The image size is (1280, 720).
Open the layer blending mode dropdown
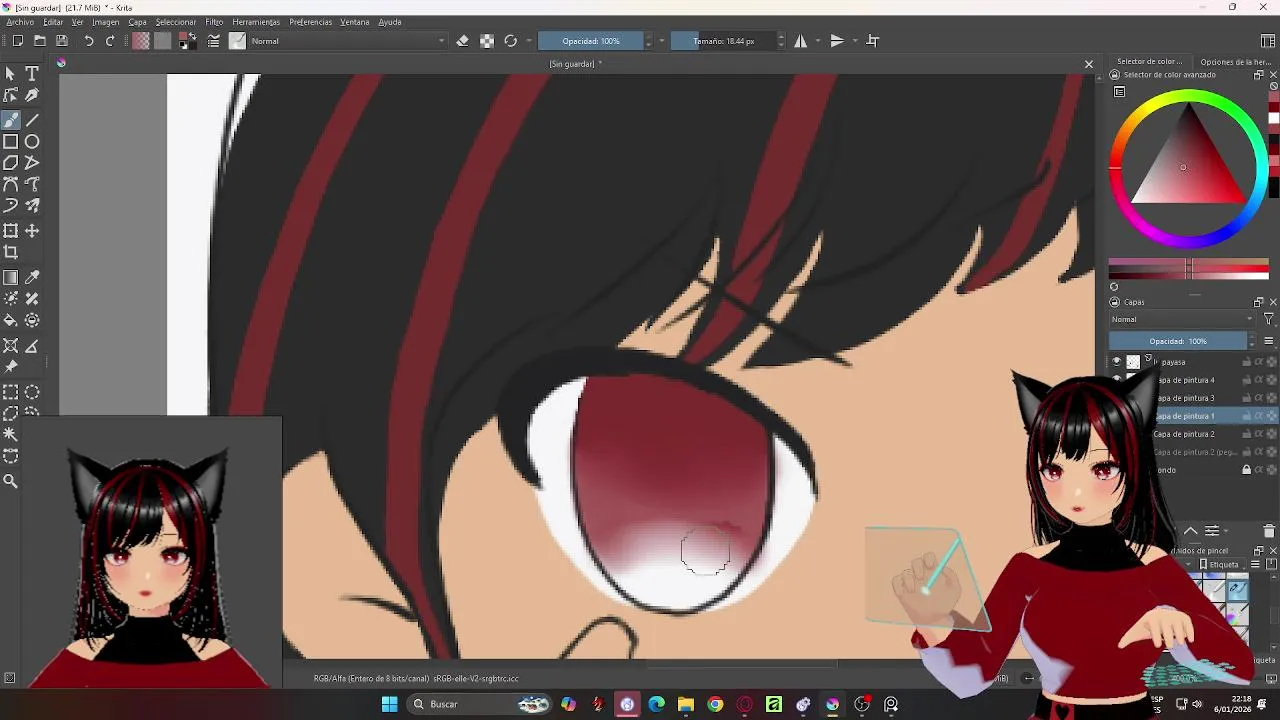pos(1182,320)
